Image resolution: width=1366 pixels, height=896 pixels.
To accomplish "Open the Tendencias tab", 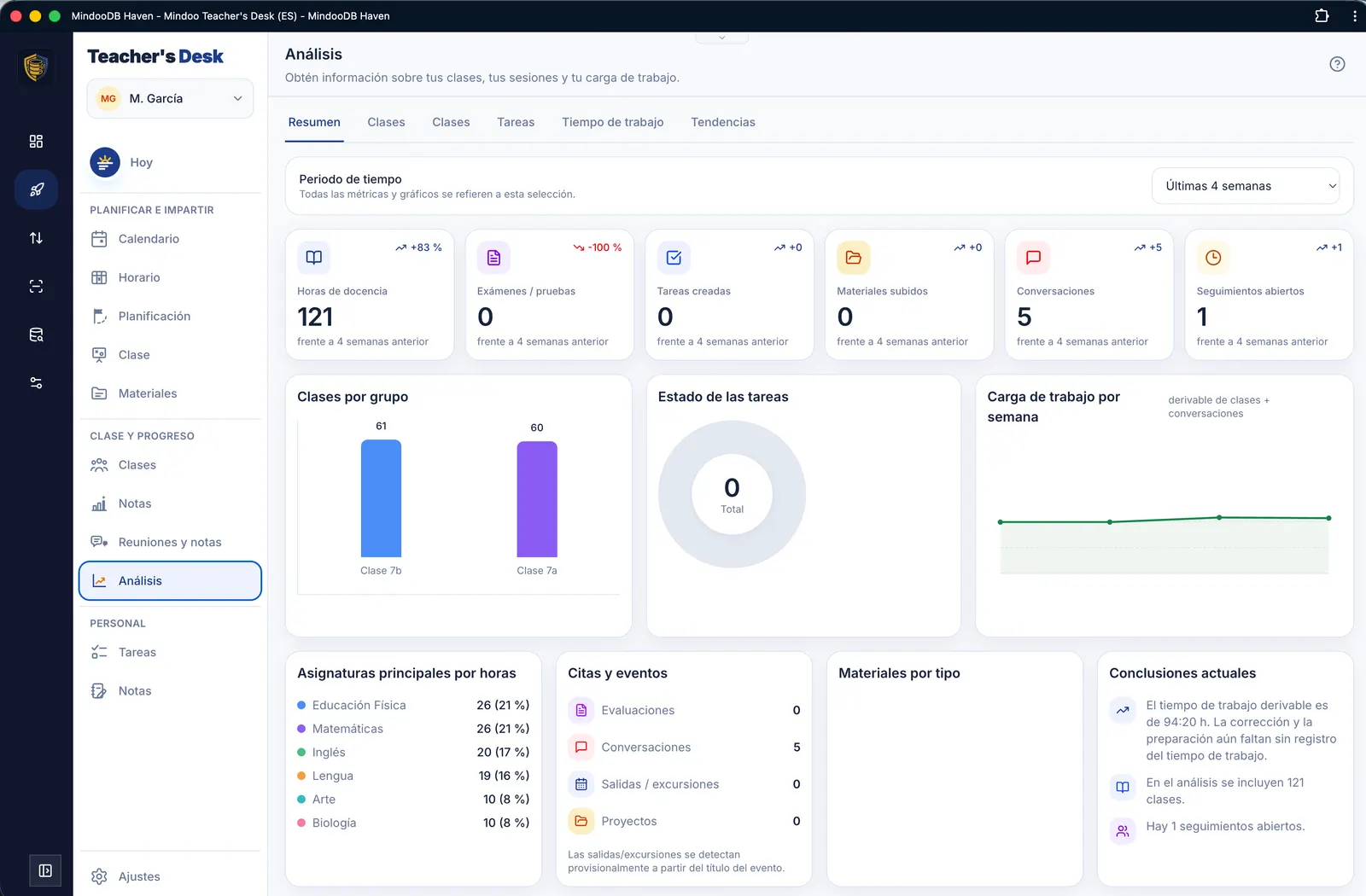I will (x=723, y=122).
